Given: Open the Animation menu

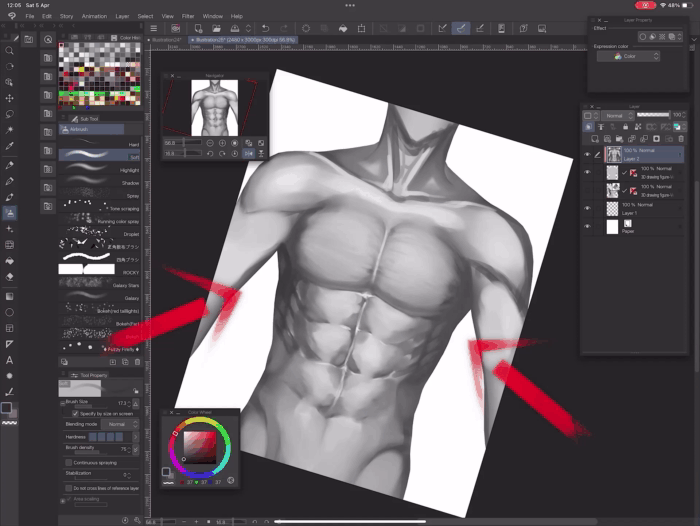Looking at the screenshot, I should tap(94, 16).
